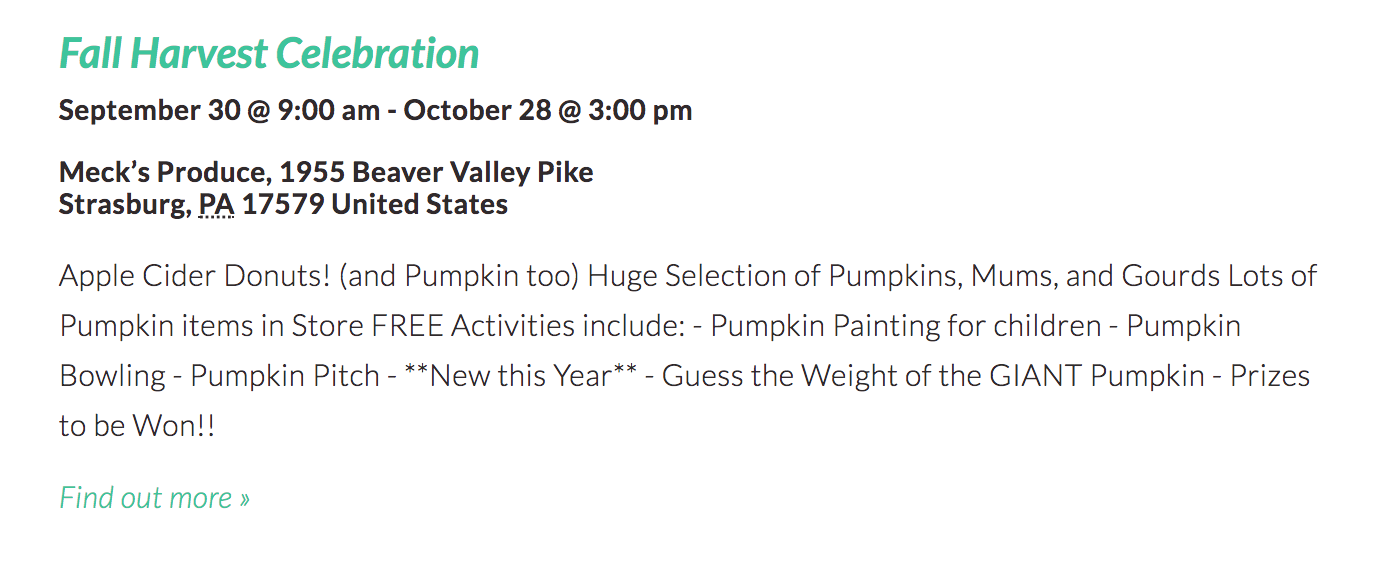
Task: Click the "September 30" start date text
Action: pos(149,110)
